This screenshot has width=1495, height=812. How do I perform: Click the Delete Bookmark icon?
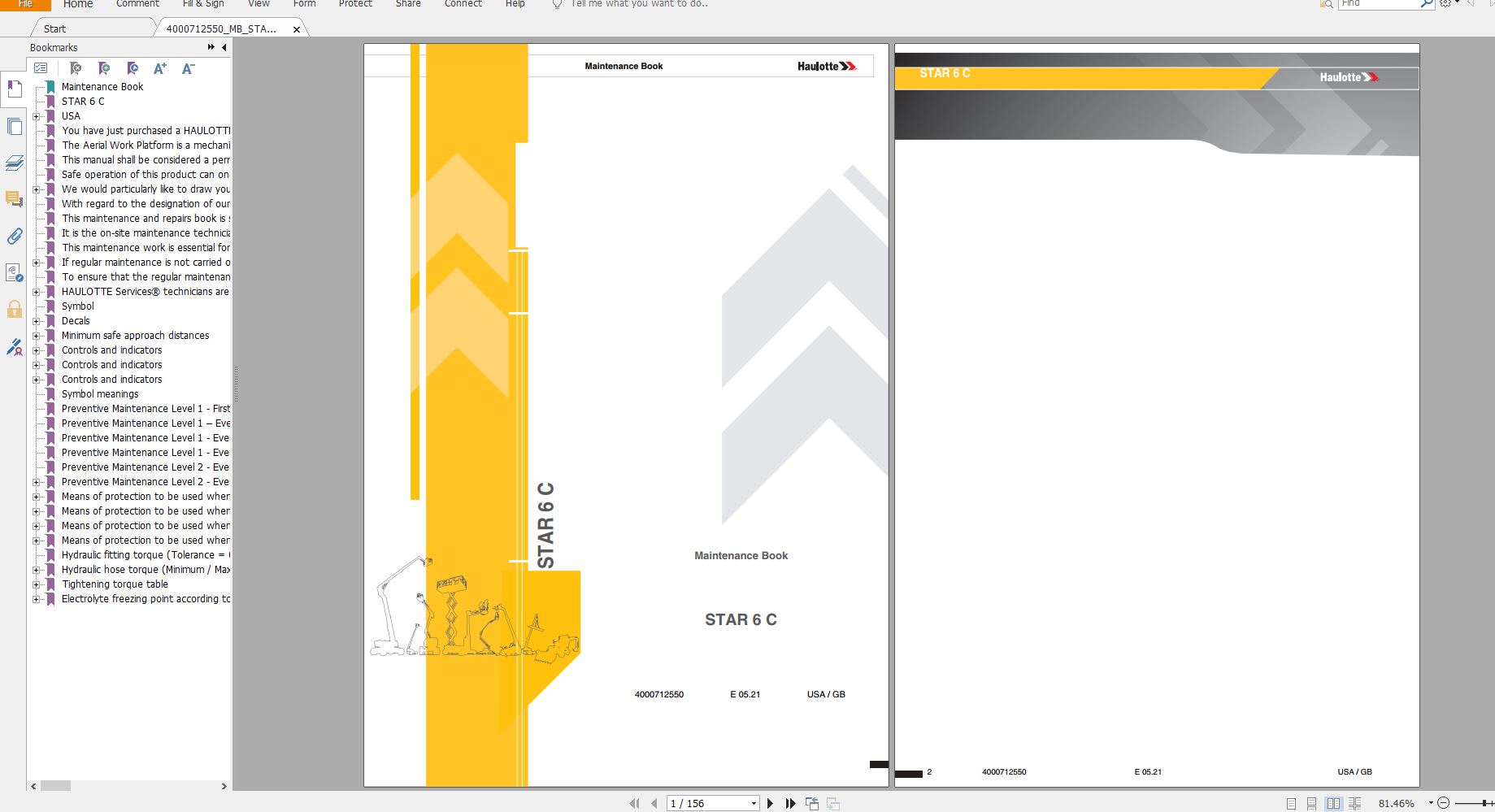coord(76,69)
